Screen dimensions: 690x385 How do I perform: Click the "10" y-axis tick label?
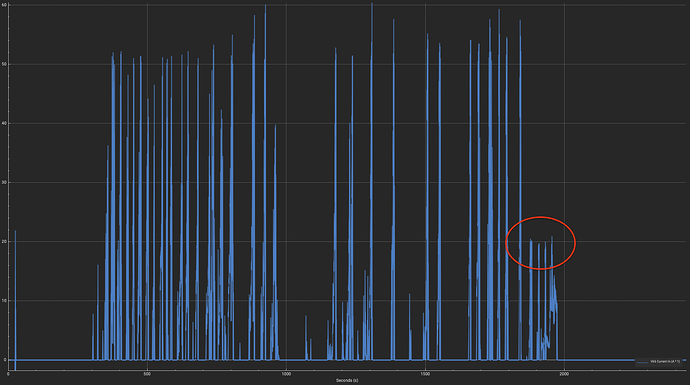[x=4, y=301]
